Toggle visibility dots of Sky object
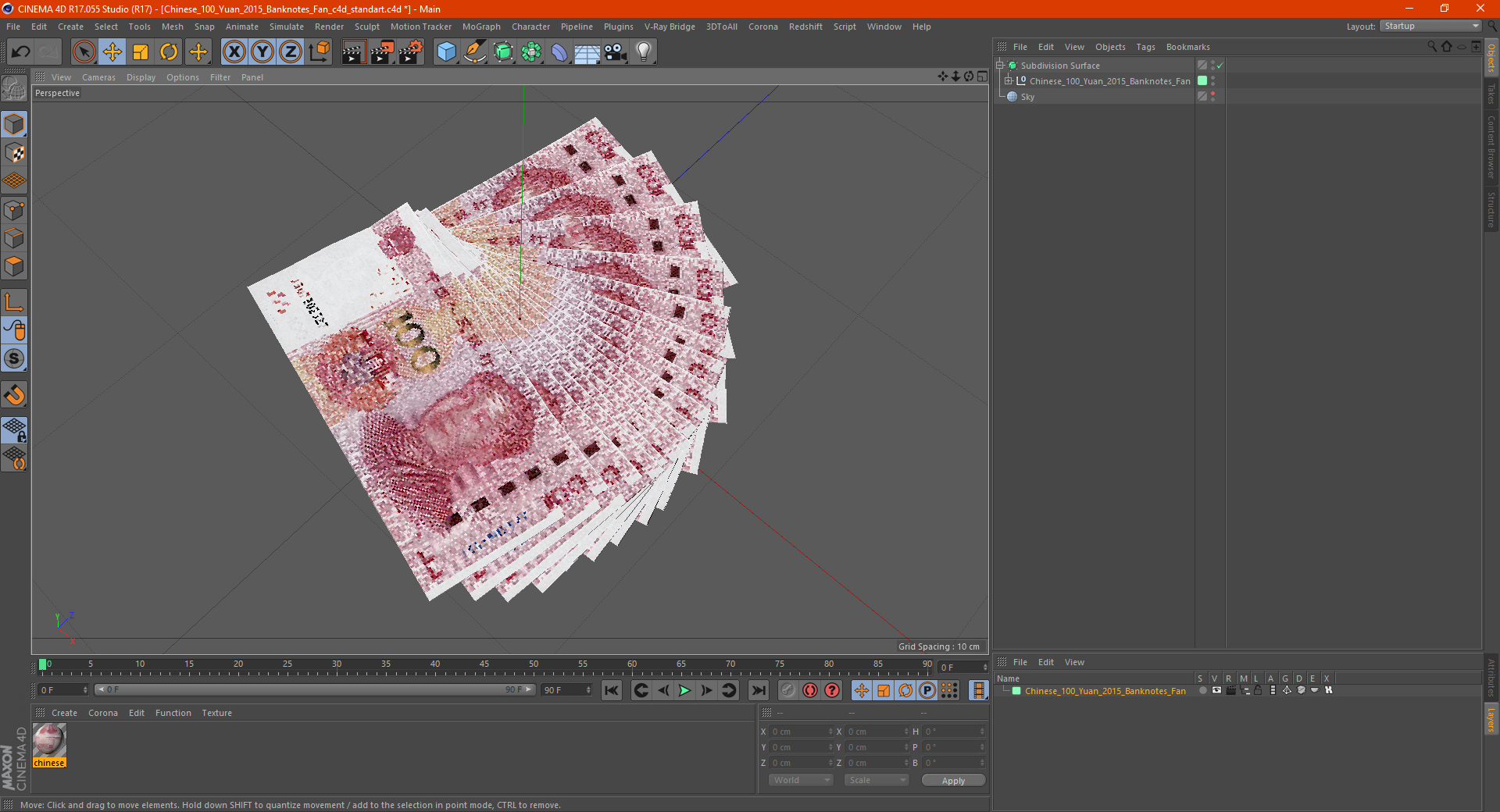The image size is (1500, 812). (1213, 97)
